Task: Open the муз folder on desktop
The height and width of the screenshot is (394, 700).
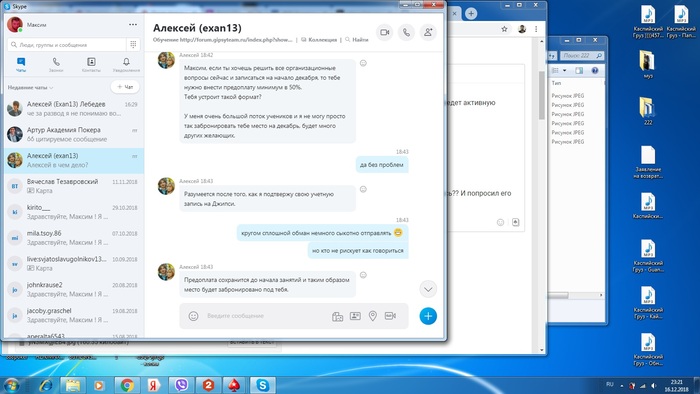Action: (x=648, y=64)
